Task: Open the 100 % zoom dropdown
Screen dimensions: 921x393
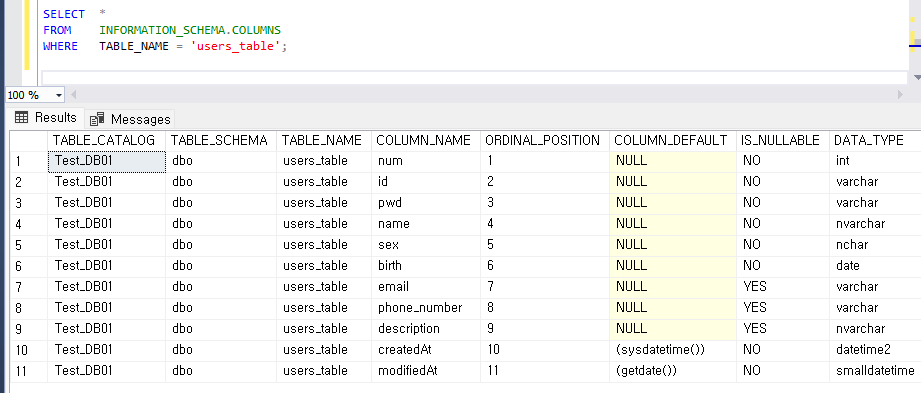Action: [59, 95]
